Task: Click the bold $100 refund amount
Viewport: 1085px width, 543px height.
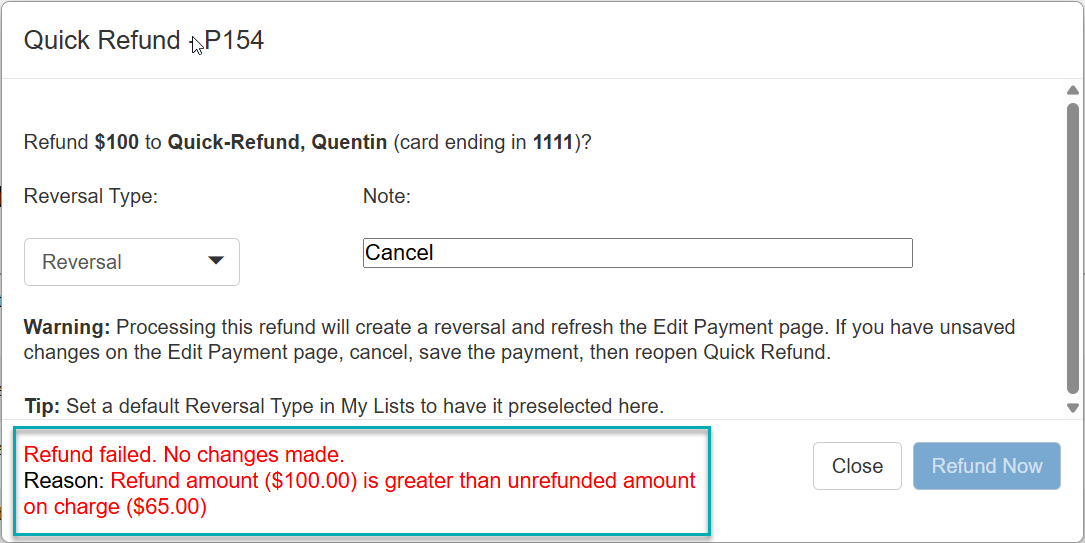Action: [x=116, y=142]
